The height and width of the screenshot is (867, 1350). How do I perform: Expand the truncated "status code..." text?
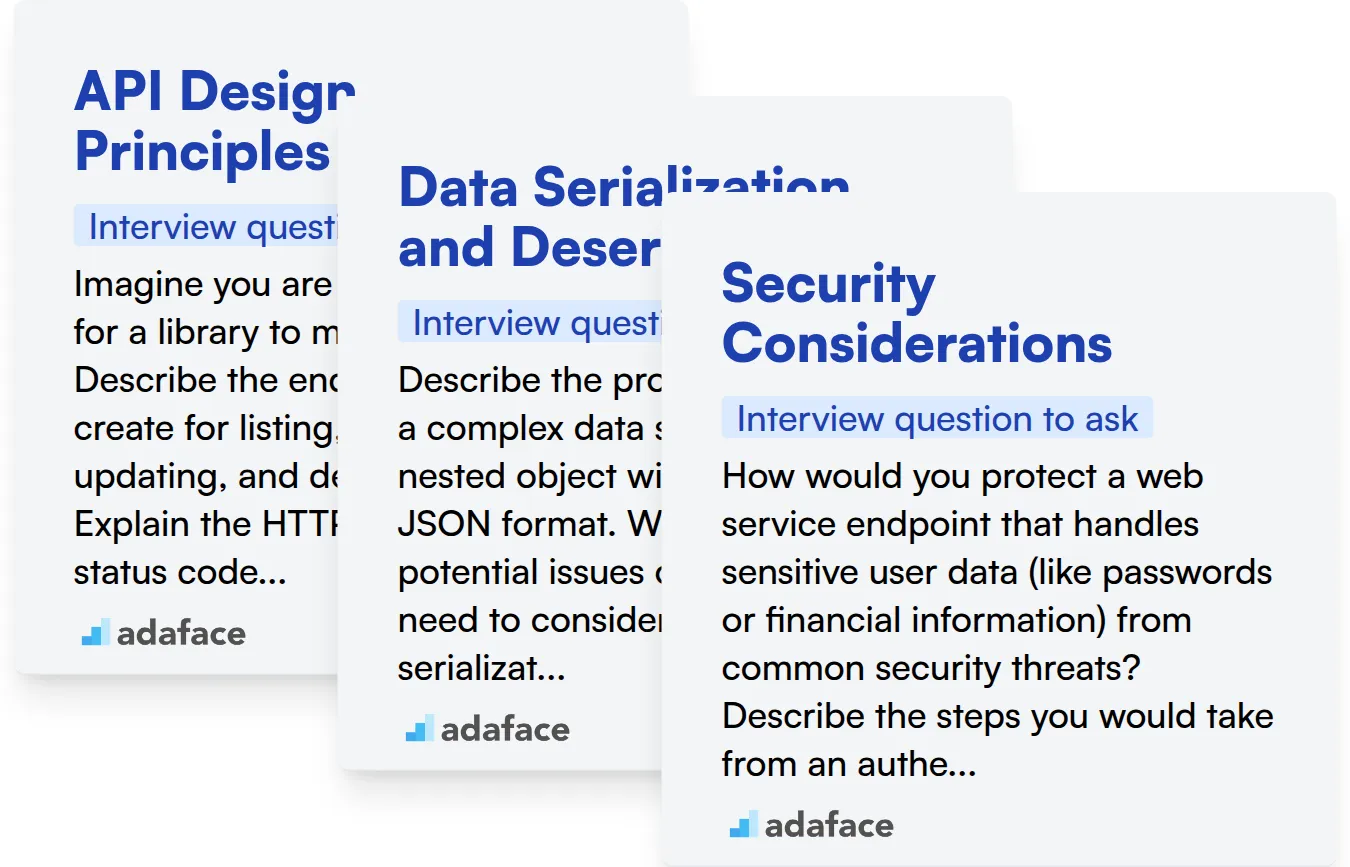point(180,572)
